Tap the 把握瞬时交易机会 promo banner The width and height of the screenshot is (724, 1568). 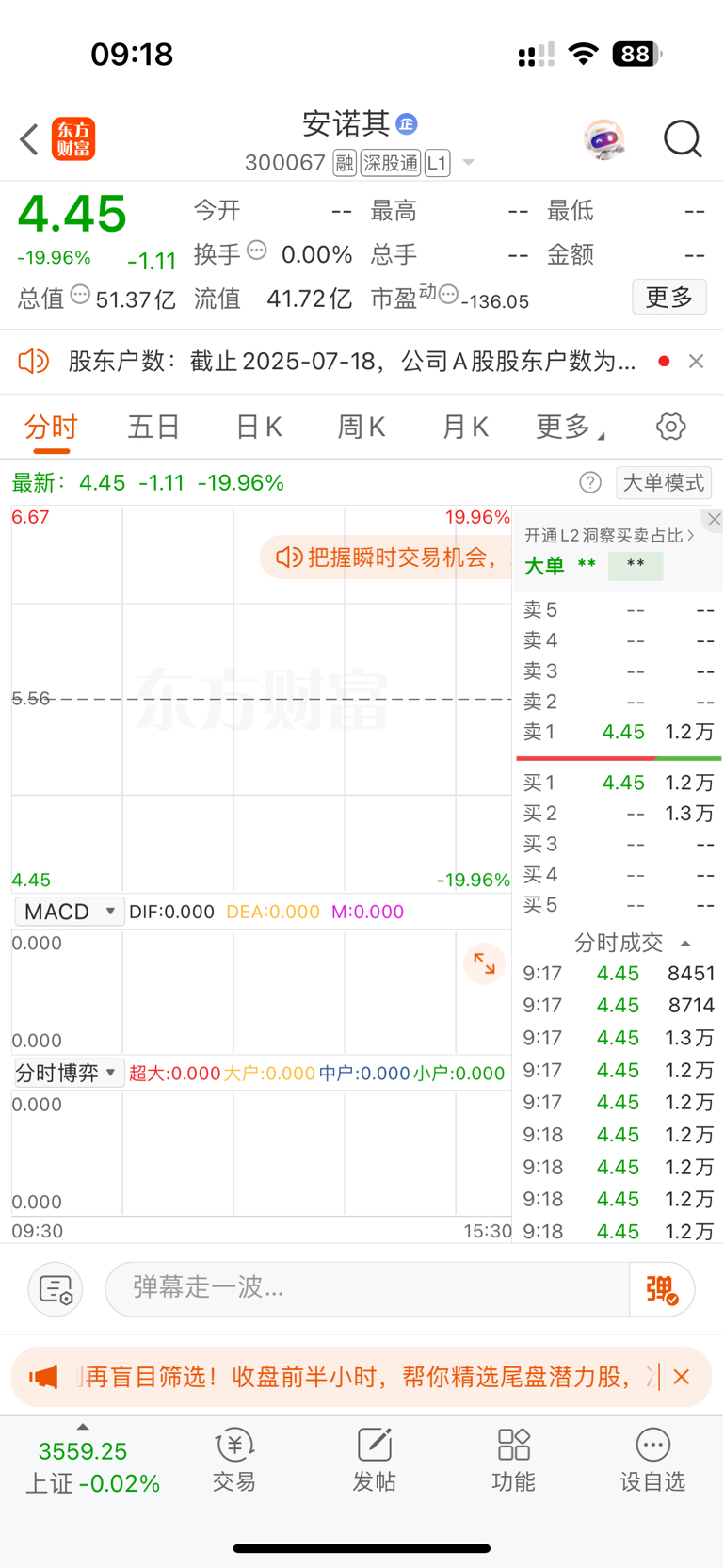388,558
